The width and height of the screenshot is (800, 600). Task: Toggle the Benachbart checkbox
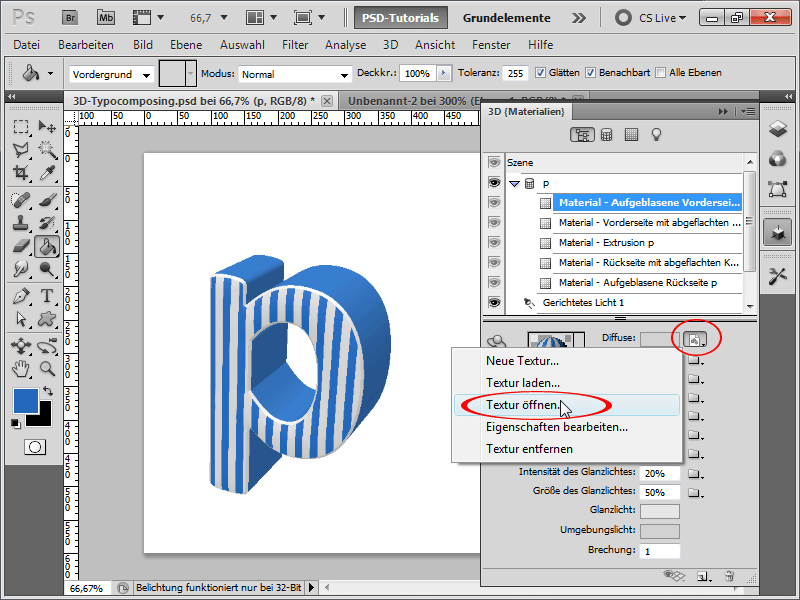click(x=590, y=73)
